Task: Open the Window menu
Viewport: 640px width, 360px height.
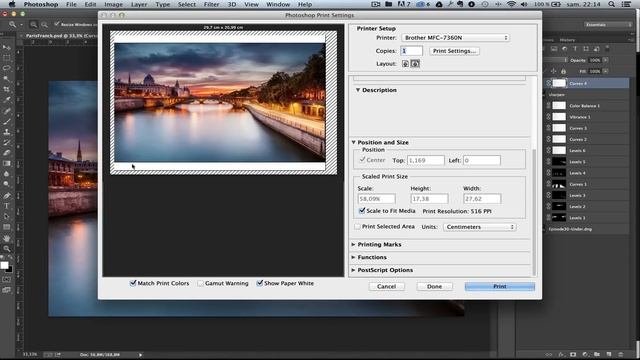Action: [278, 4]
